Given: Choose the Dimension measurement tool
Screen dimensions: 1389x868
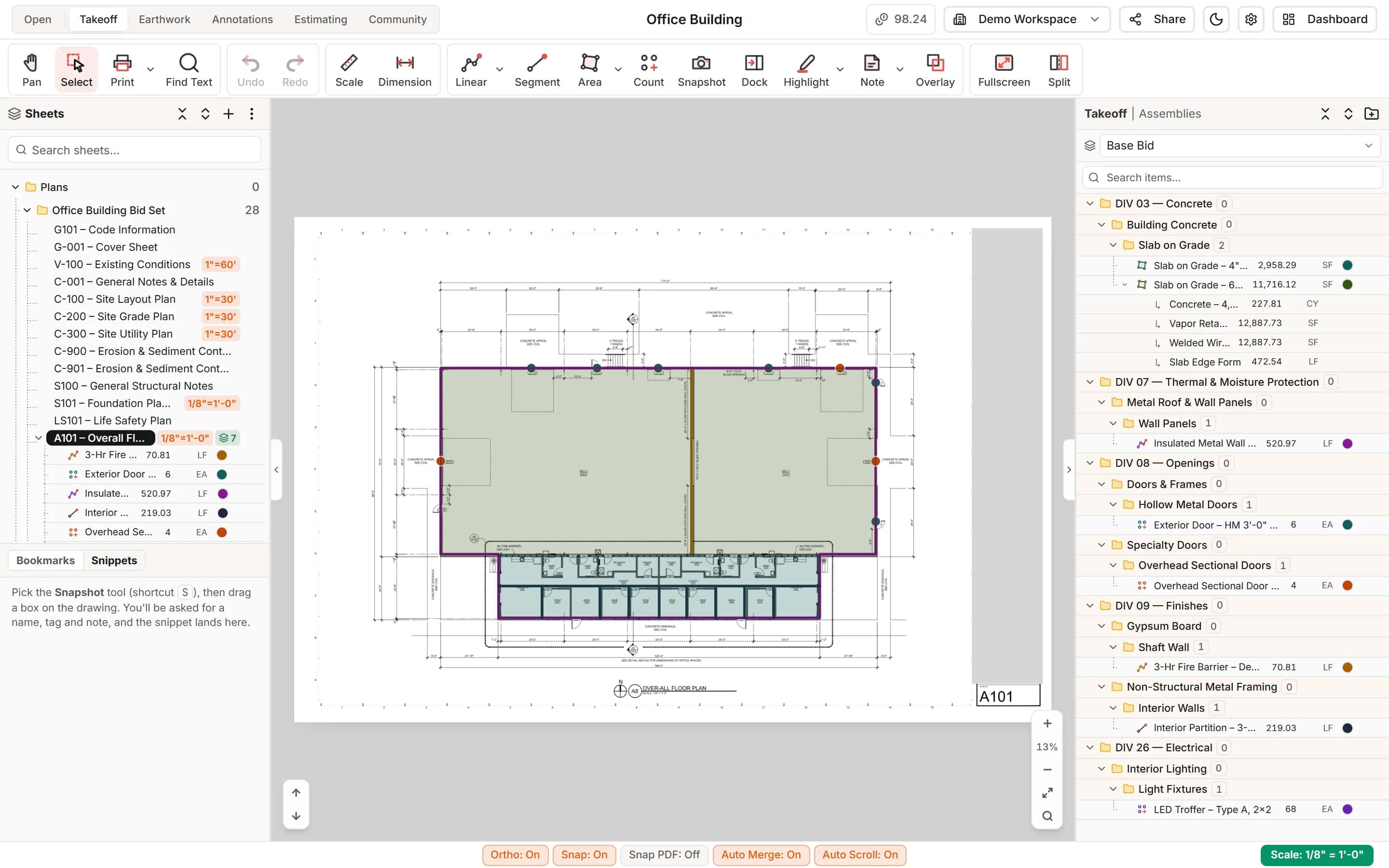Looking at the screenshot, I should (405, 70).
